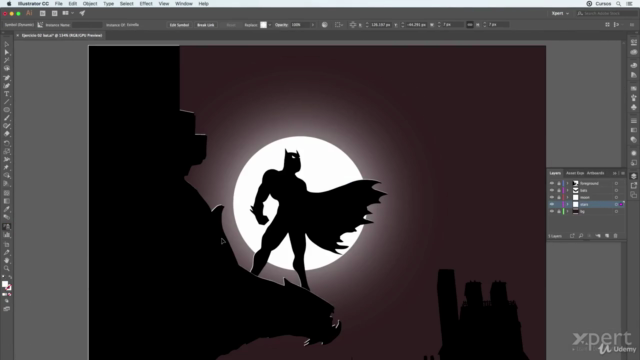Open the Arrange Documents dropdown
The height and width of the screenshot is (360, 640).
[67, 13]
